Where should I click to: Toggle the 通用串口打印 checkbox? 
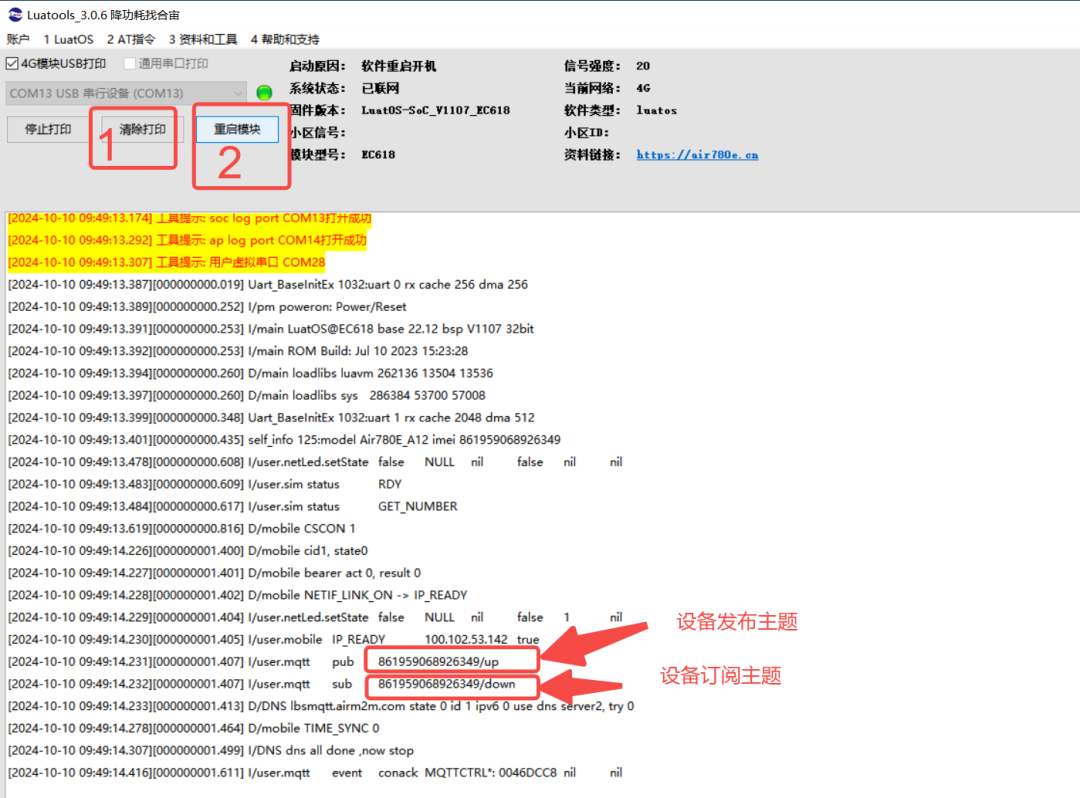[129, 63]
